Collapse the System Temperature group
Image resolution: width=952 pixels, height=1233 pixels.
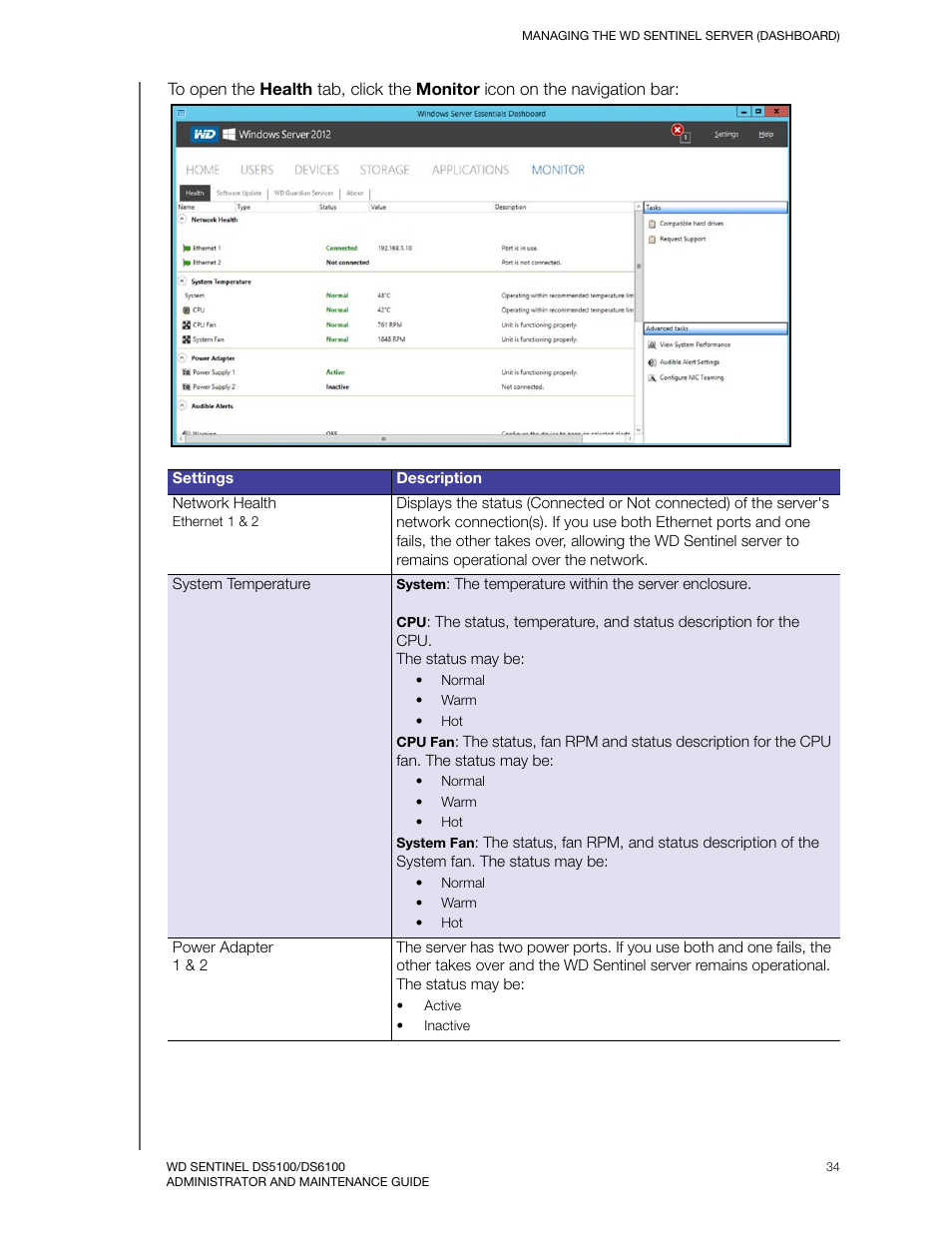point(183,281)
